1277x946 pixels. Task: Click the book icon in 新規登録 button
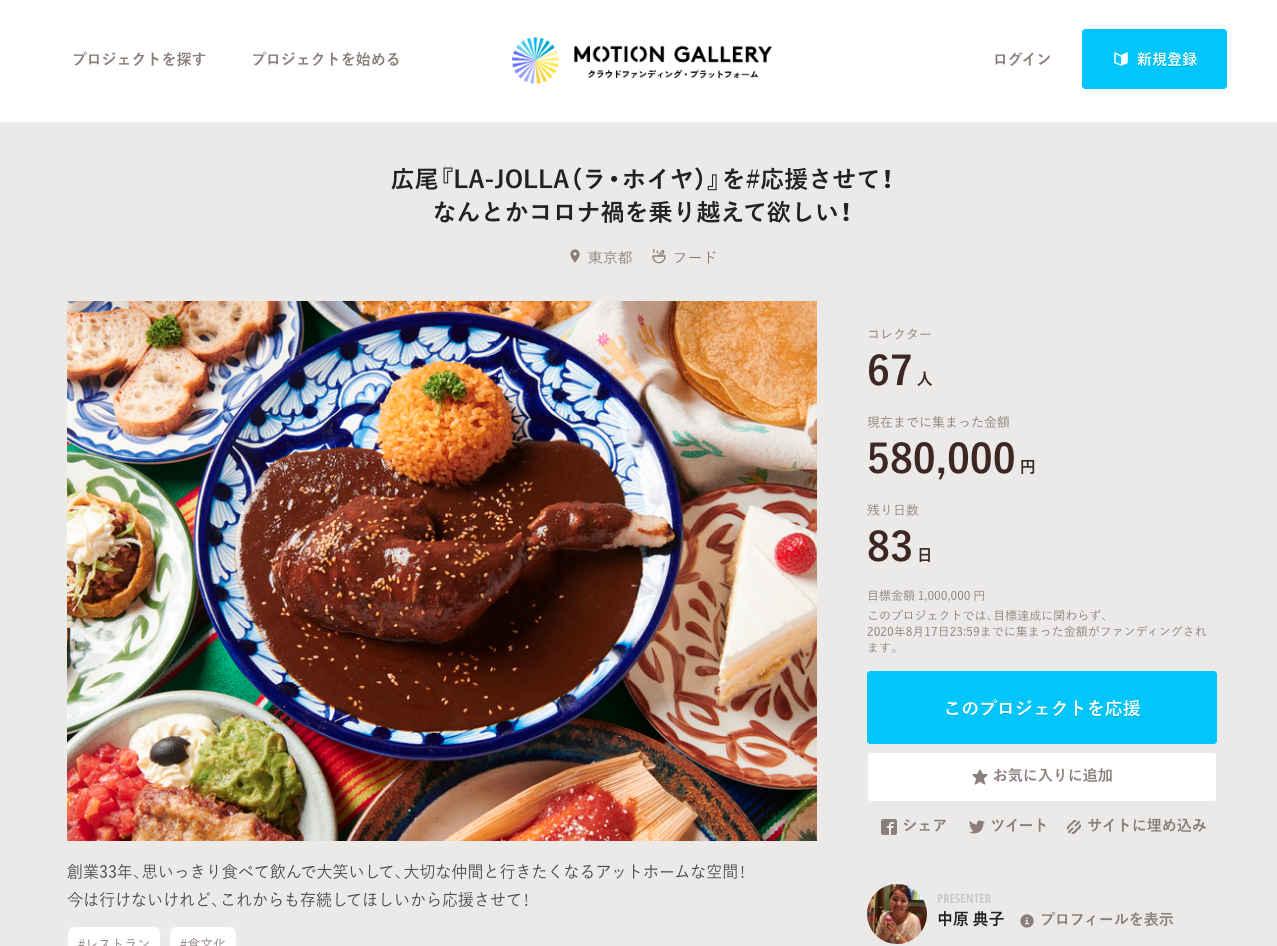click(x=1121, y=59)
